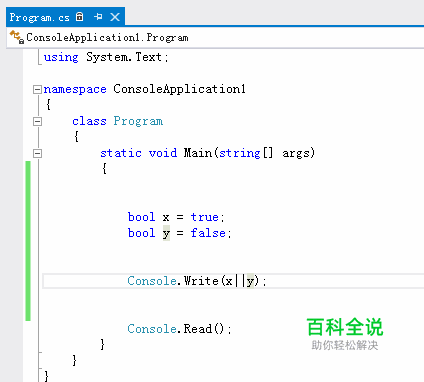424x382 pixels.
Task: Toggle the pin icon on Program.cs tab
Action: coord(98,17)
